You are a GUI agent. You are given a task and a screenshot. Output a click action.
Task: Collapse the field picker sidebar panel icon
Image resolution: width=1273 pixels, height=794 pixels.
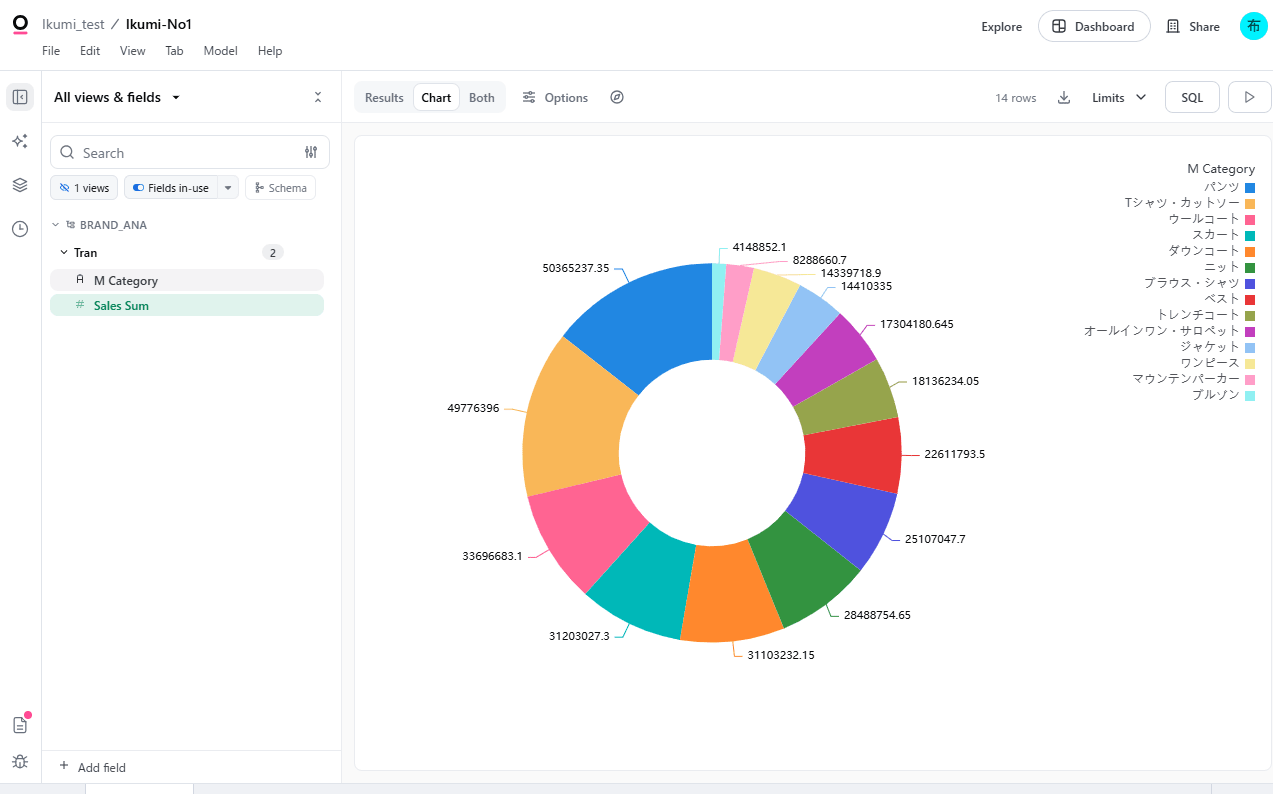pyautogui.click(x=20, y=97)
